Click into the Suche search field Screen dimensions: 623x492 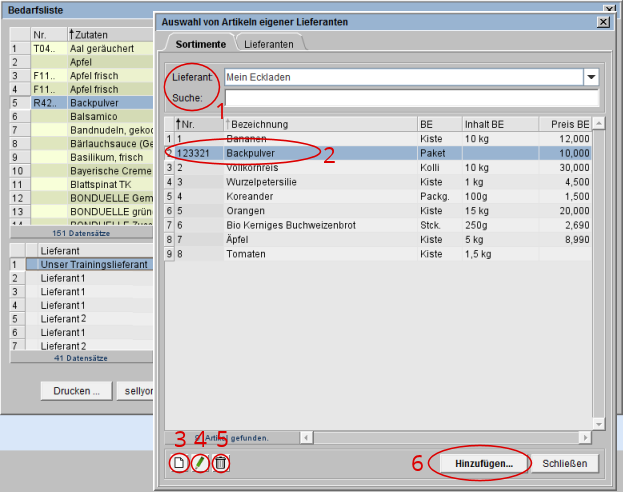click(x=411, y=98)
